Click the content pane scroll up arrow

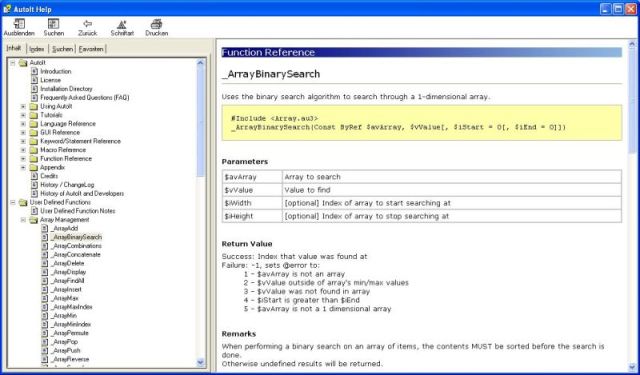[x=632, y=44]
